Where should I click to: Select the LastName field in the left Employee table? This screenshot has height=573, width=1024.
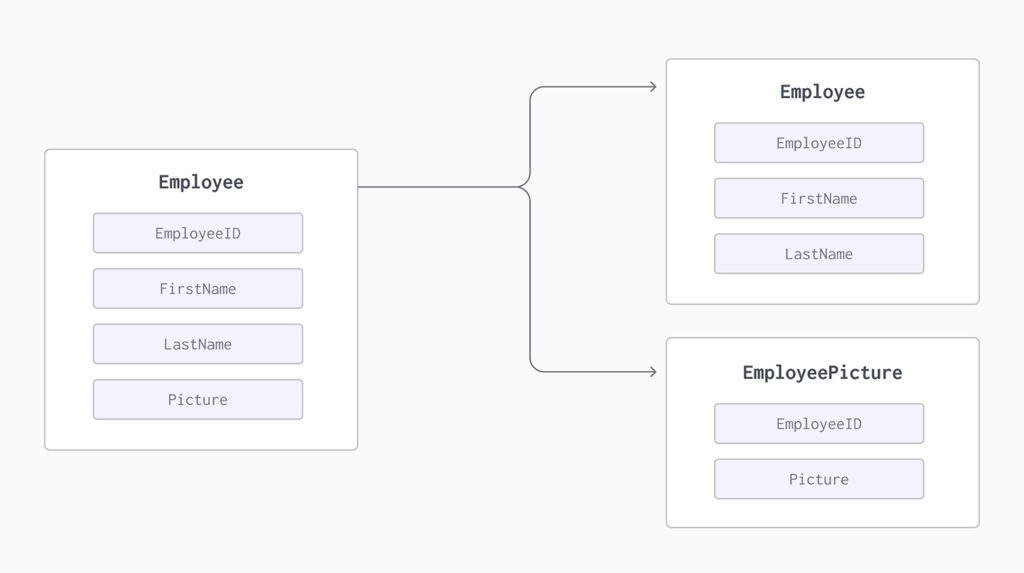[198, 344]
